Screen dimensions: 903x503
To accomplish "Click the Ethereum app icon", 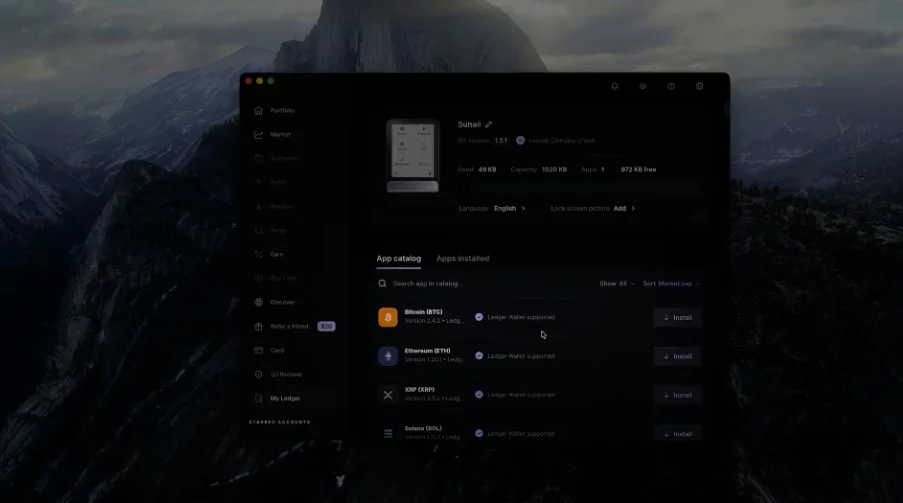I will coord(388,356).
